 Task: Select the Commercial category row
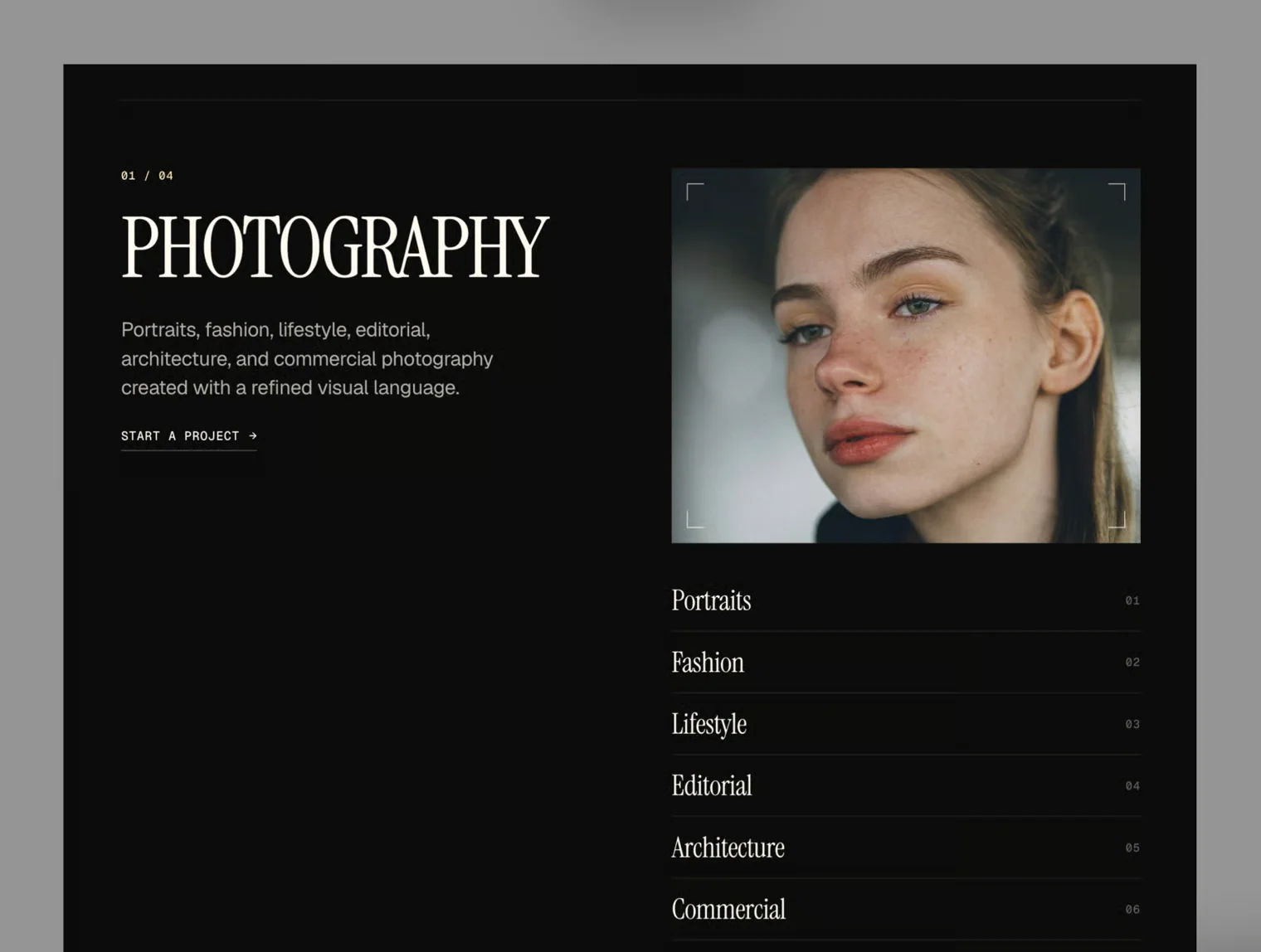click(906, 910)
